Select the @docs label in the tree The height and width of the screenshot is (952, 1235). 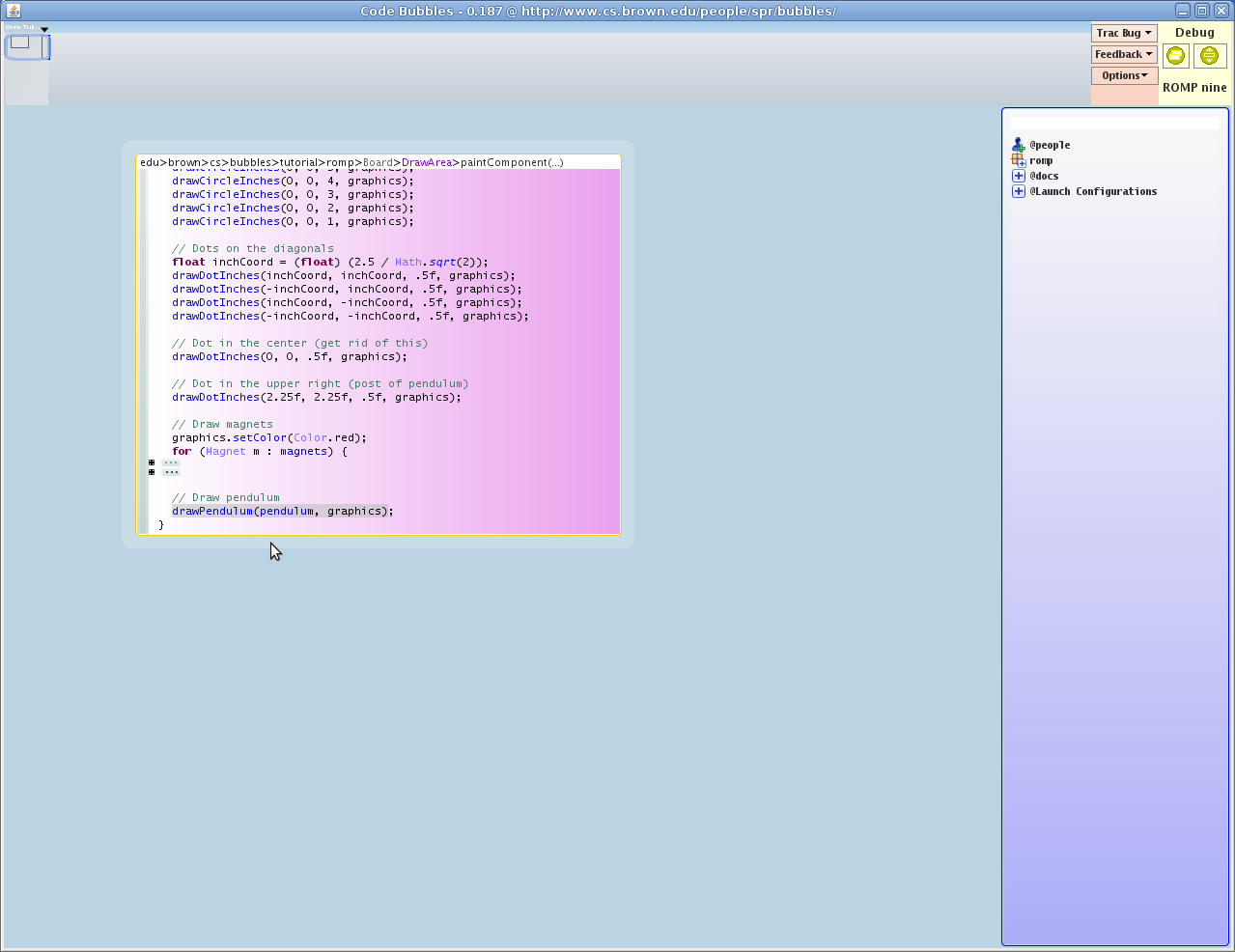[1044, 176]
